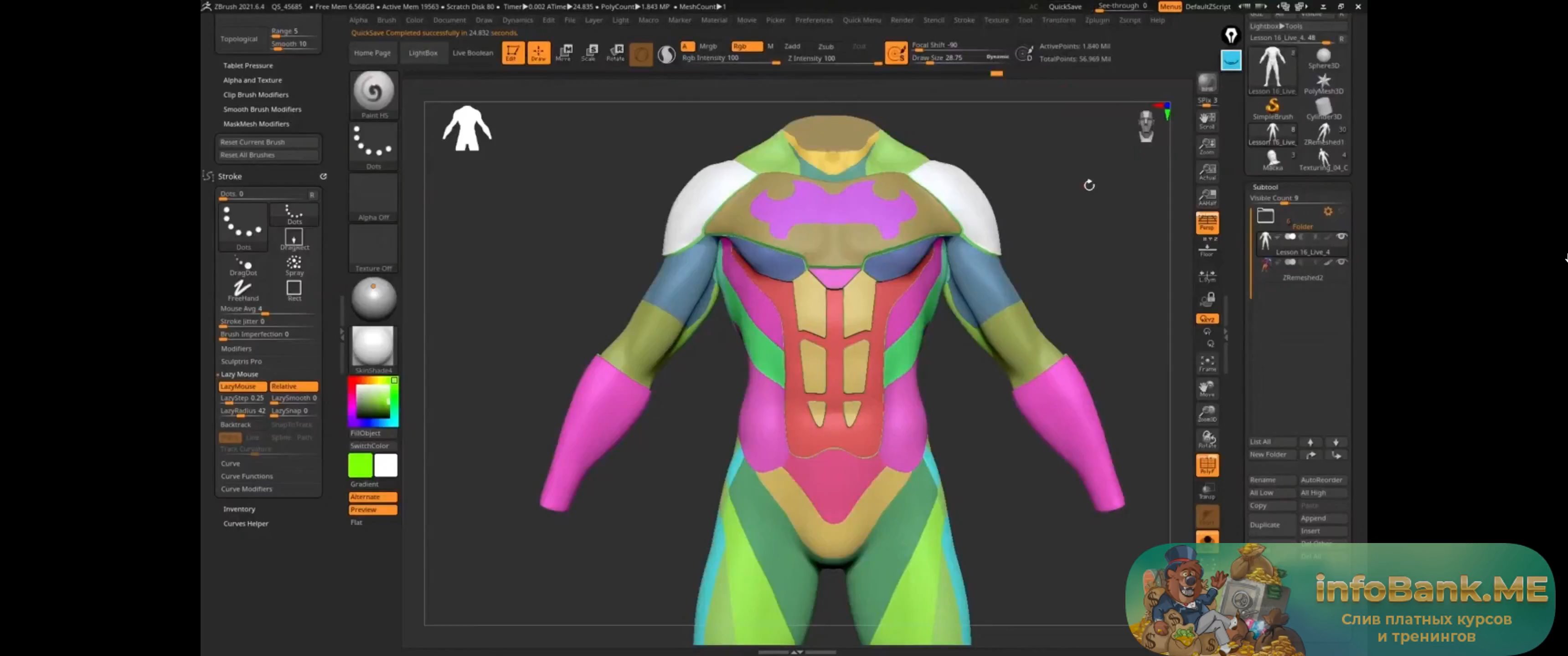The height and width of the screenshot is (656, 1568).
Task: Click the AAHalf icon
Action: pyautogui.click(x=1207, y=197)
